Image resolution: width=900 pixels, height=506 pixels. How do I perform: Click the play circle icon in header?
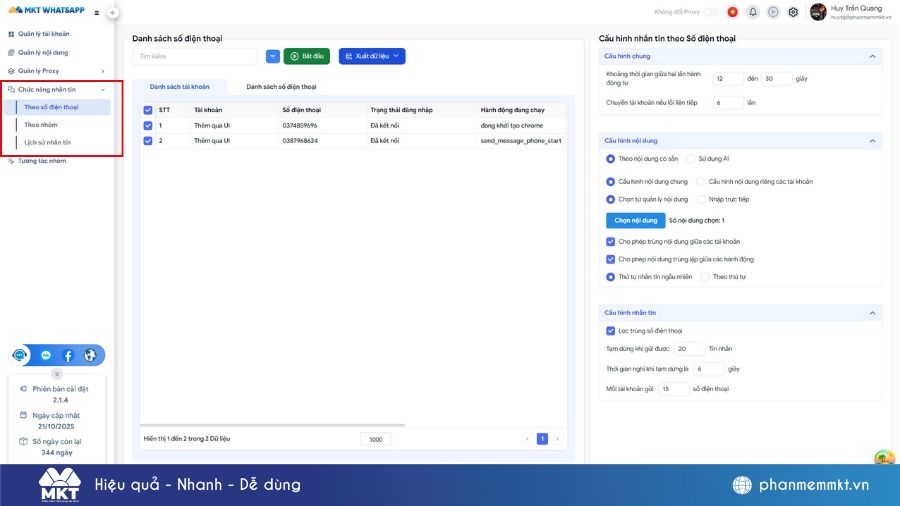[773, 12]
